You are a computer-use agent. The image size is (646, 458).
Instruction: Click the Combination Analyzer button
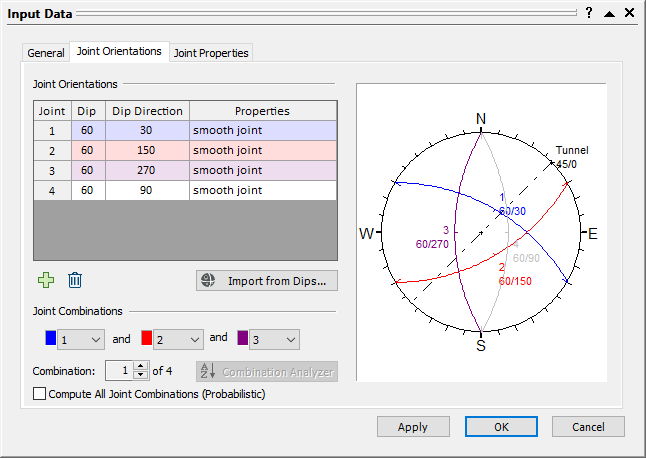(x=267, y=372)
